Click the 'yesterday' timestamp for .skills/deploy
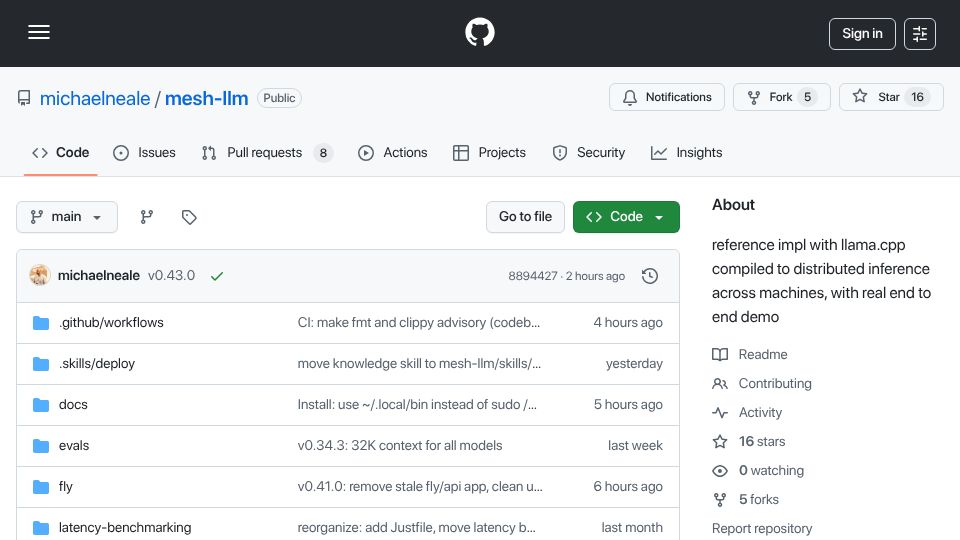This screenshot has width=960, height=540. (634, 364)
